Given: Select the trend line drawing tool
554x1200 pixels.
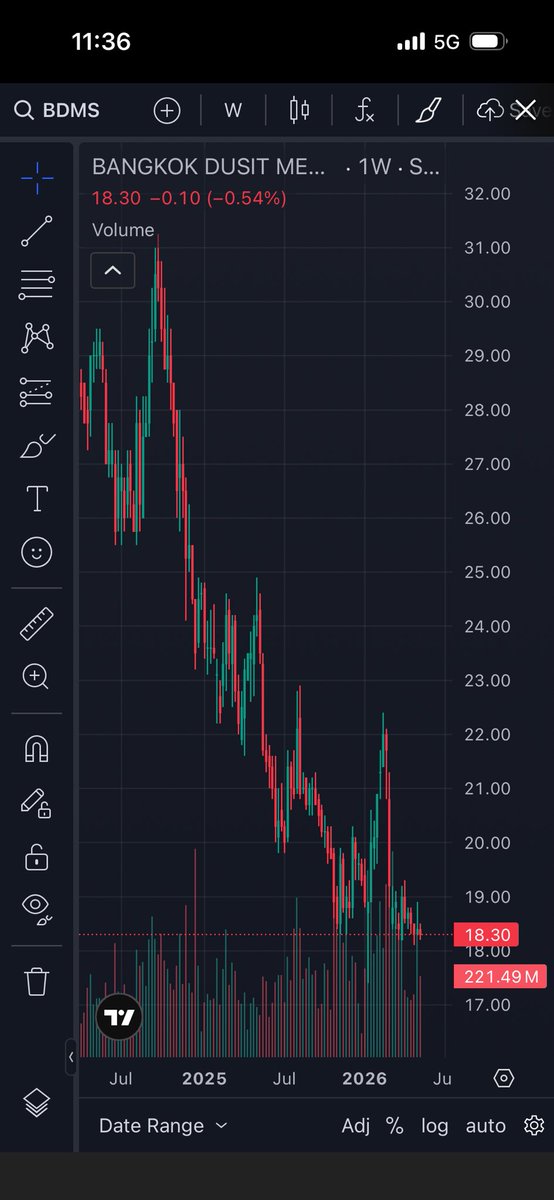Looking at the screenshot, I should tap(37, 231).
